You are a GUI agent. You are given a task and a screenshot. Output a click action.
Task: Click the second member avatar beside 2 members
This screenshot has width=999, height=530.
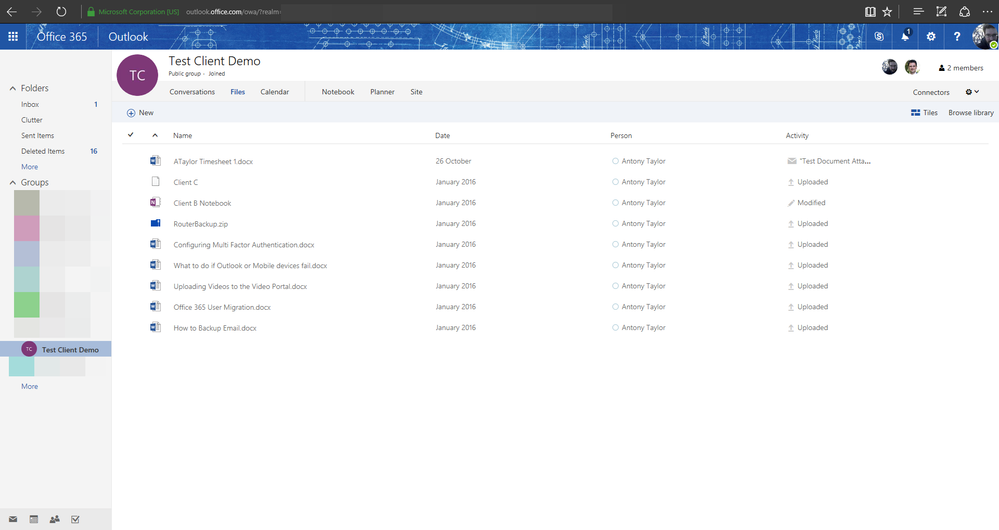pyautogui.click(x=912, y=67)
